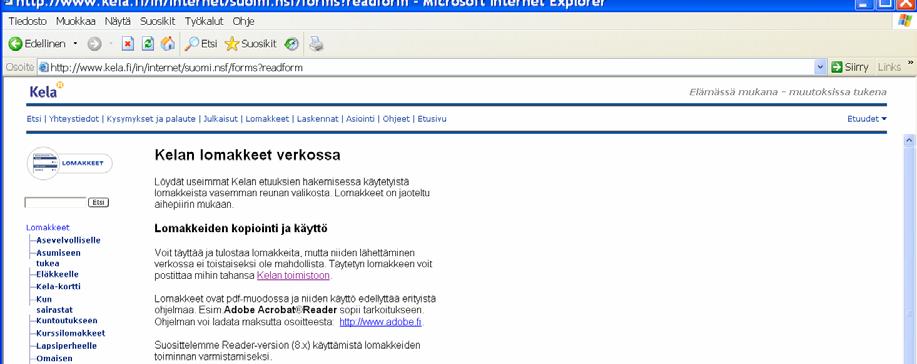Follow the Kelan toimistoon link
This screenshot has height=364, width=917.
click(x=293, y=276)
